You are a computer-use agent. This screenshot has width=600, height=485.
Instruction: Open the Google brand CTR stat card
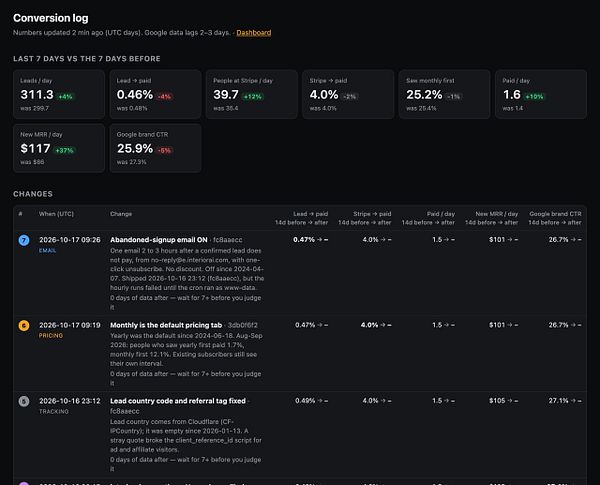pyautogui.click(x=155, y=148)
